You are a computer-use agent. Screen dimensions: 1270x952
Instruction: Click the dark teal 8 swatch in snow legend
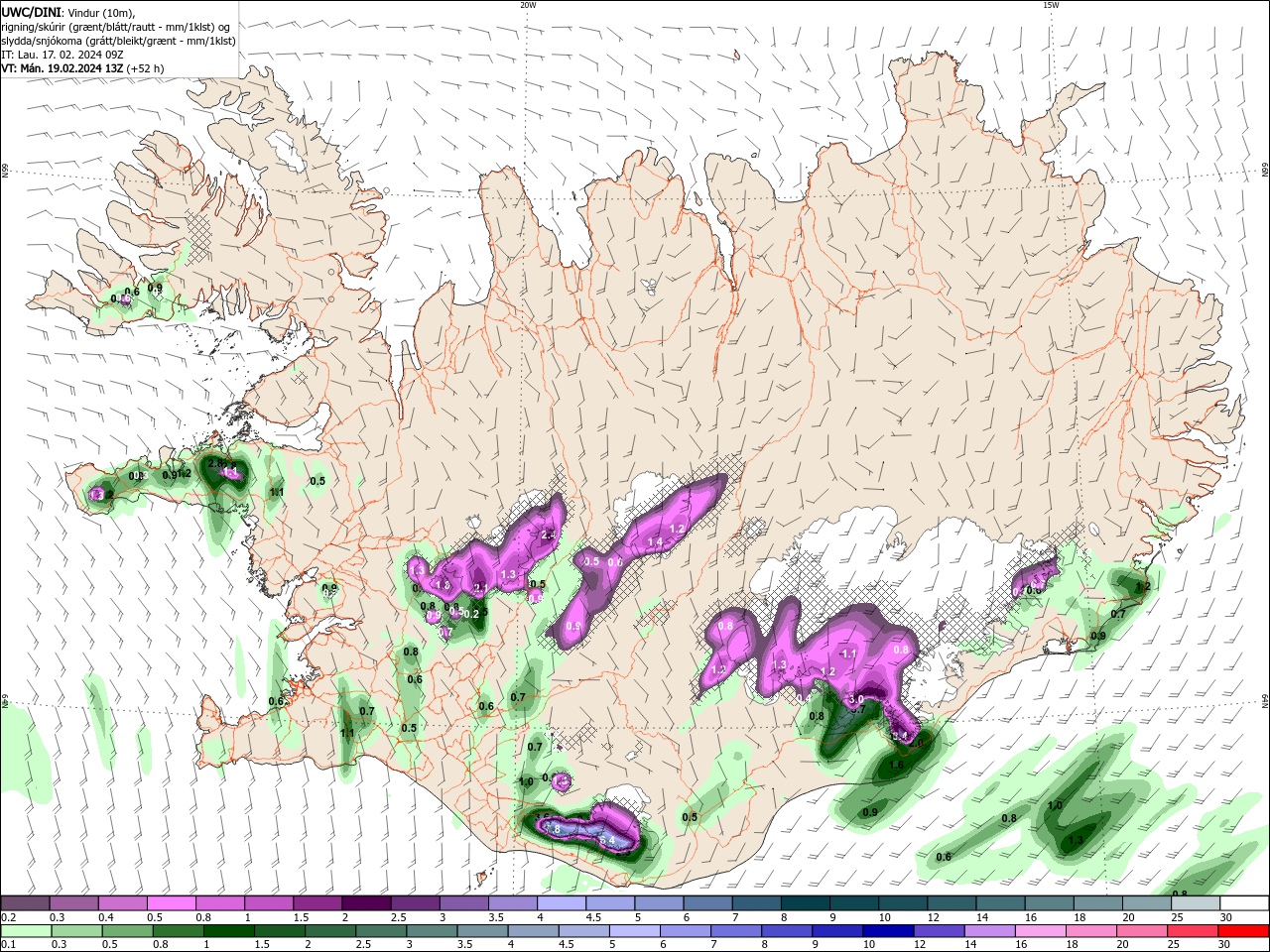click(x=806, y=903)
